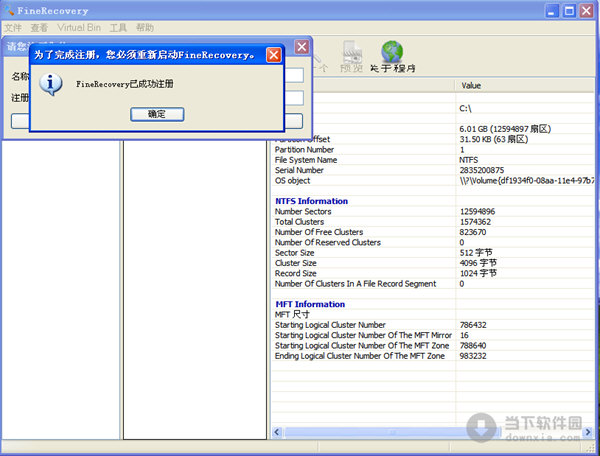Click the NTFS Information section heading
The image size is (600, 456).
[311, 201]
